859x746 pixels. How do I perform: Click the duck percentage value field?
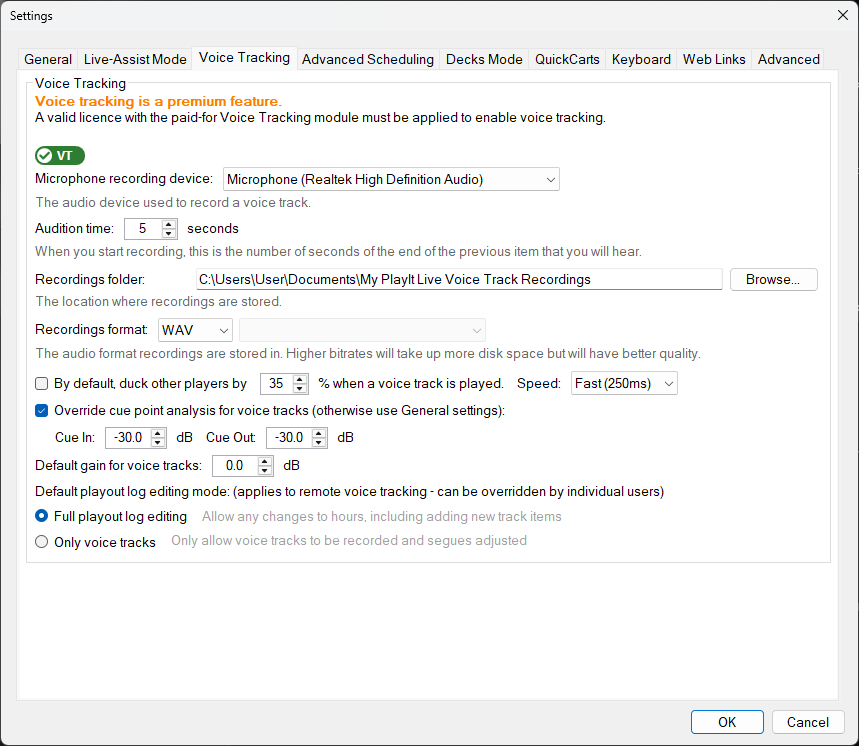[x=277, y=383]
